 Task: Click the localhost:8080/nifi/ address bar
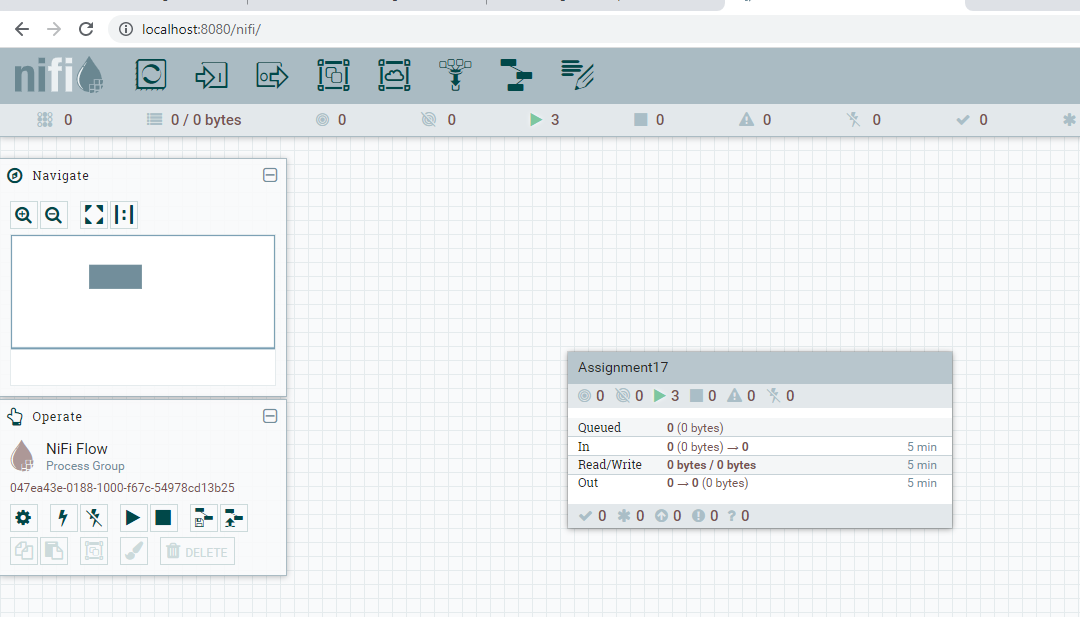[201, 29]
